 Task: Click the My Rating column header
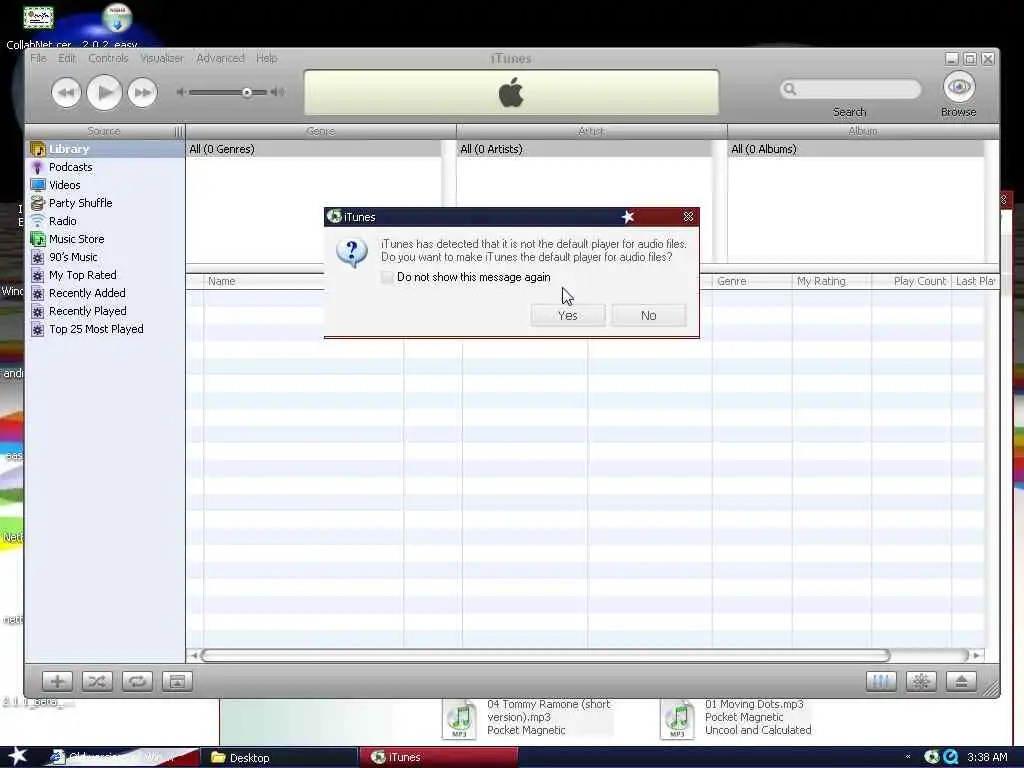coord(831,281)
